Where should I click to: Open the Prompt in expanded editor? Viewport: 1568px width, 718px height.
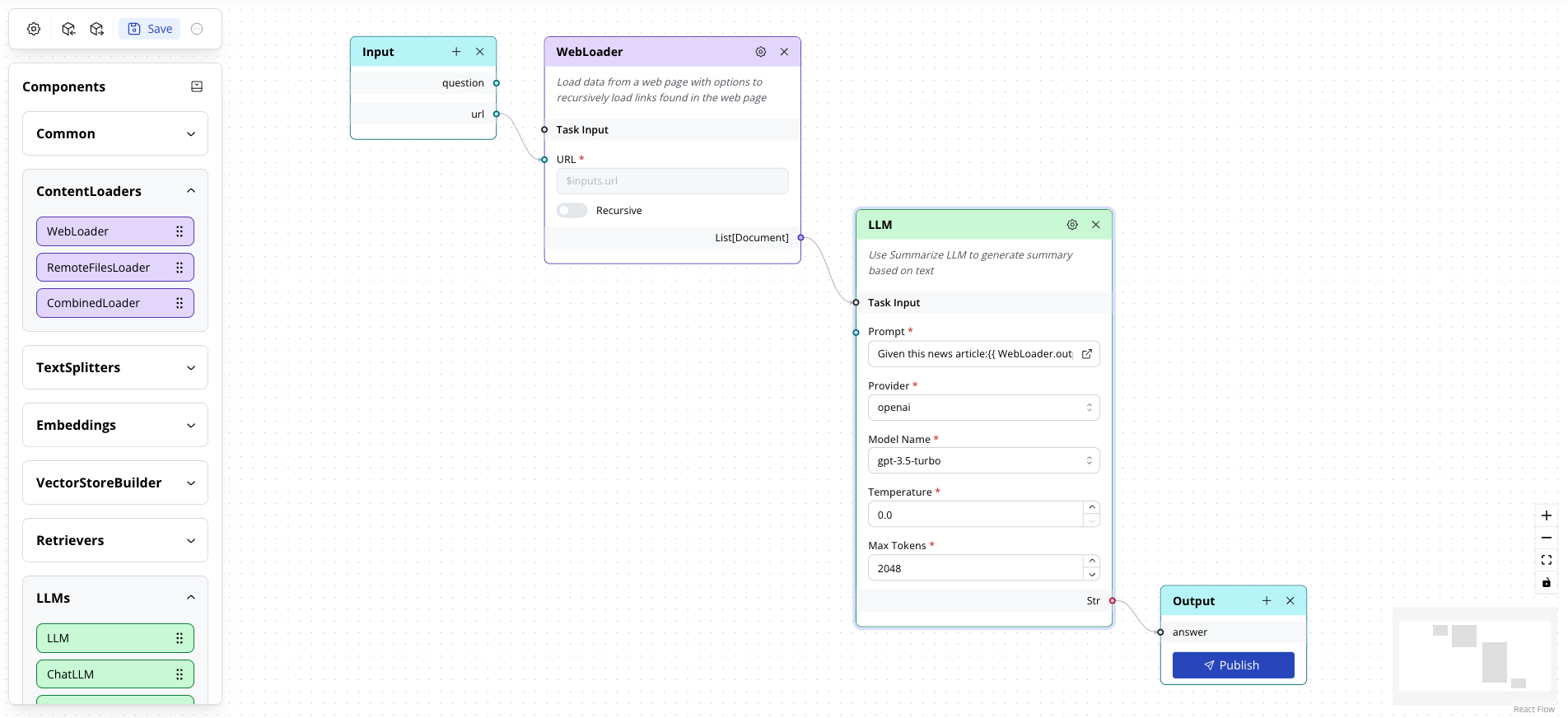tap(1087, 354)
